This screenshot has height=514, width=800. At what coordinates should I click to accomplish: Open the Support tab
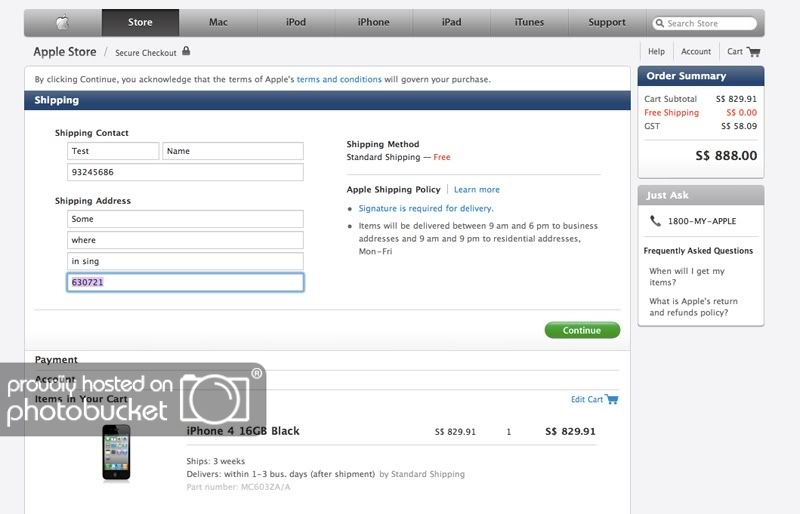coord(607,22)
